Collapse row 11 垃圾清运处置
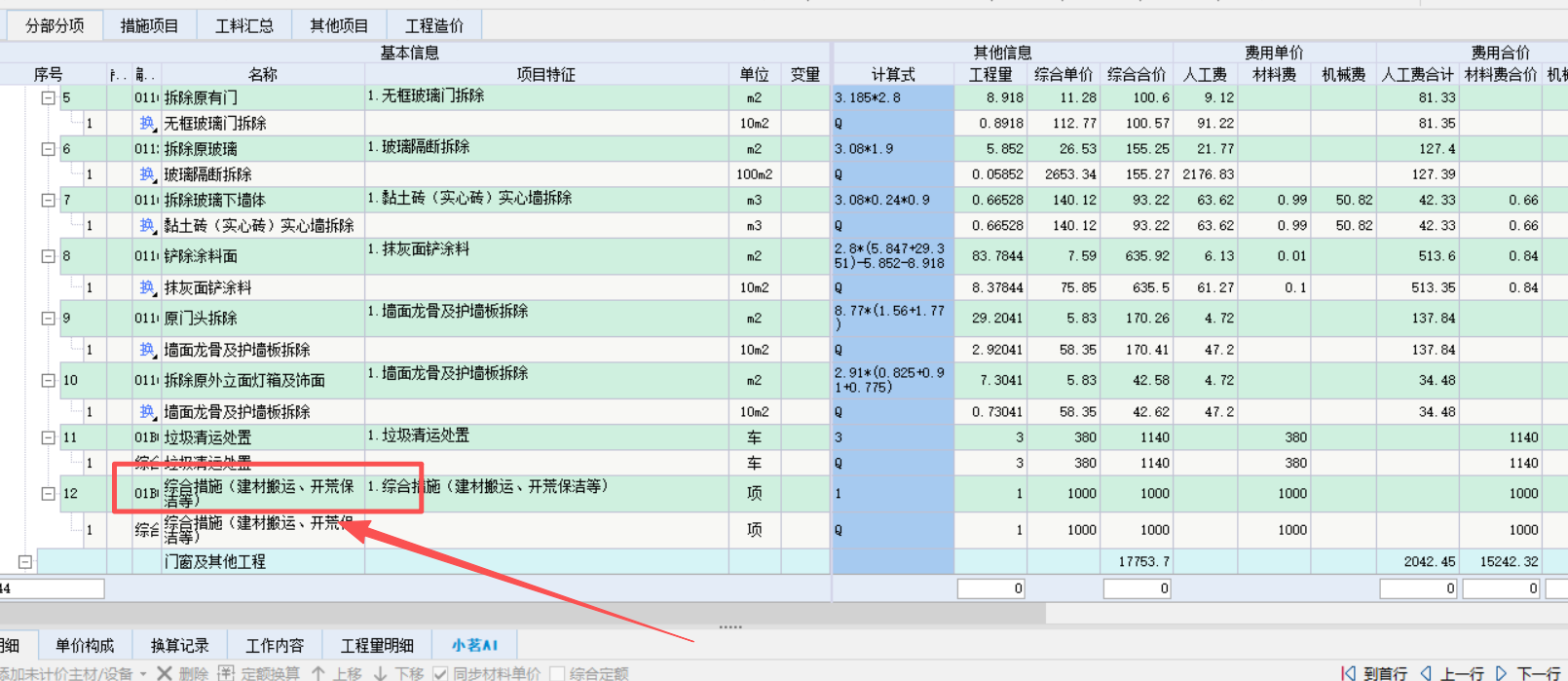This screenshot has width=1568, height=681. 48,437
